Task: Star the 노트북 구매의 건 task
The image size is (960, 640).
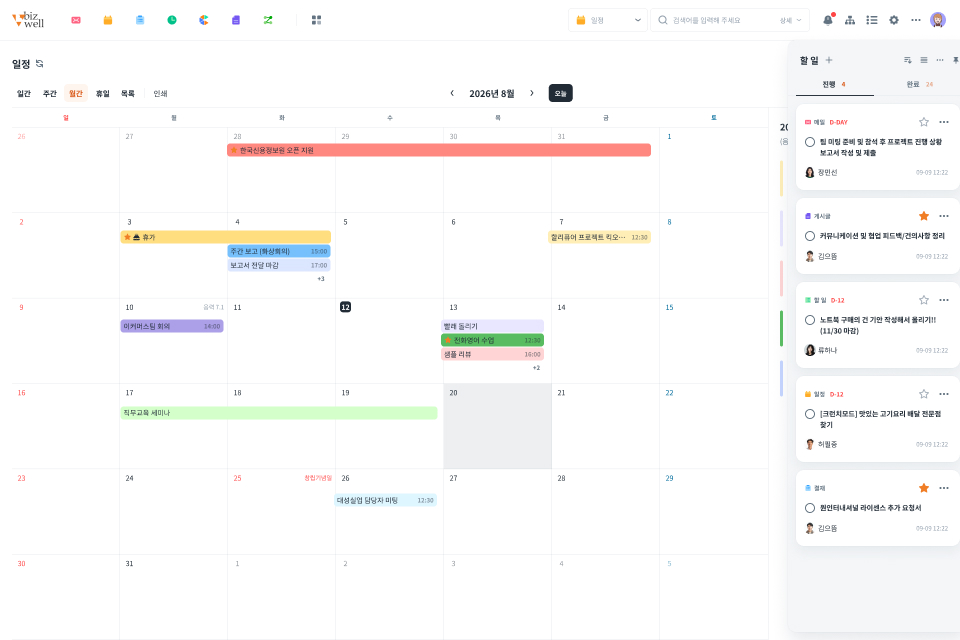Action: click(x=924, y=300)
